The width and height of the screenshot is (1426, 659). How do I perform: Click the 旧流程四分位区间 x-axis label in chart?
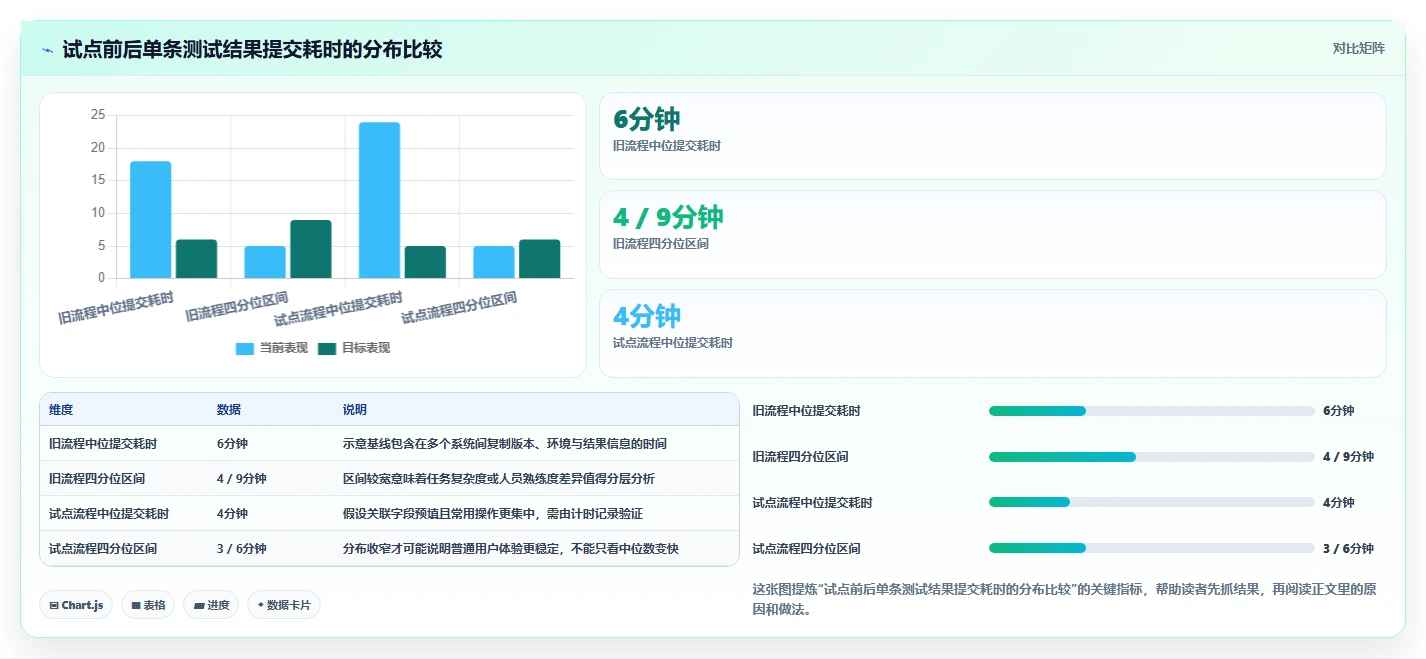tap(237, 307)
